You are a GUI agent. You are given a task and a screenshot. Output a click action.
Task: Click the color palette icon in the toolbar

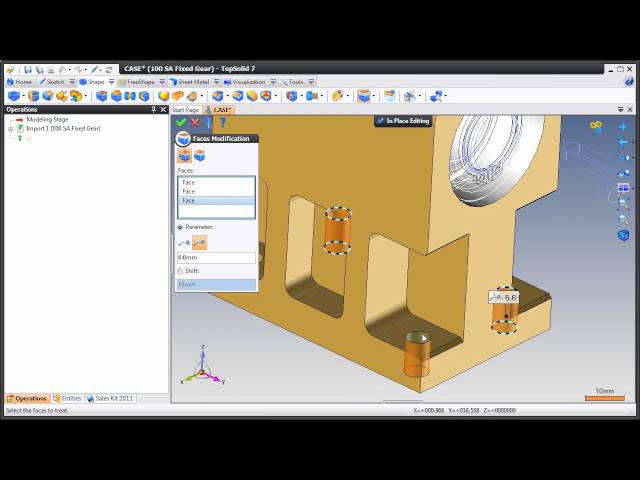338,96
